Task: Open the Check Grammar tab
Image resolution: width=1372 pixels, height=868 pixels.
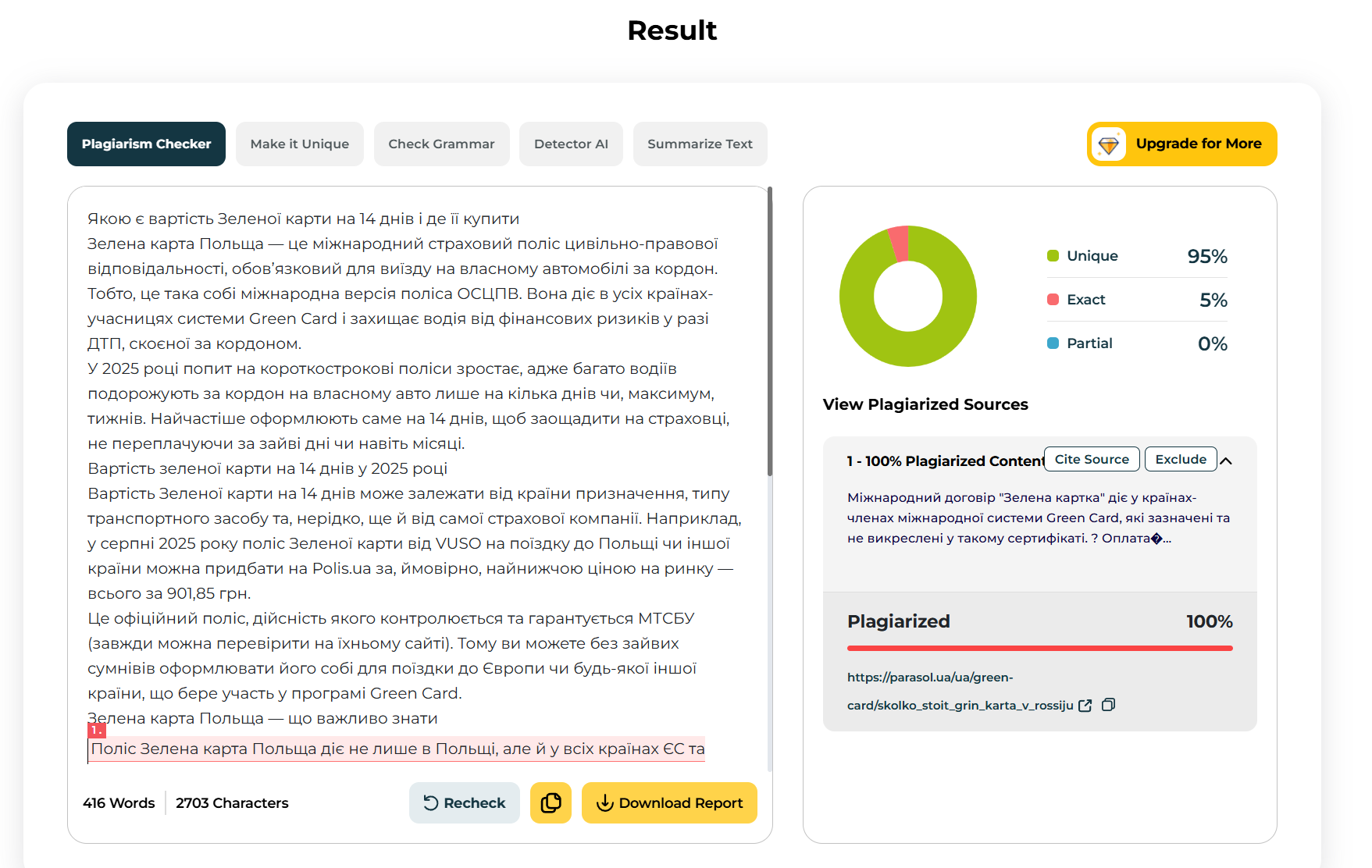Action: tap(441, 144)
